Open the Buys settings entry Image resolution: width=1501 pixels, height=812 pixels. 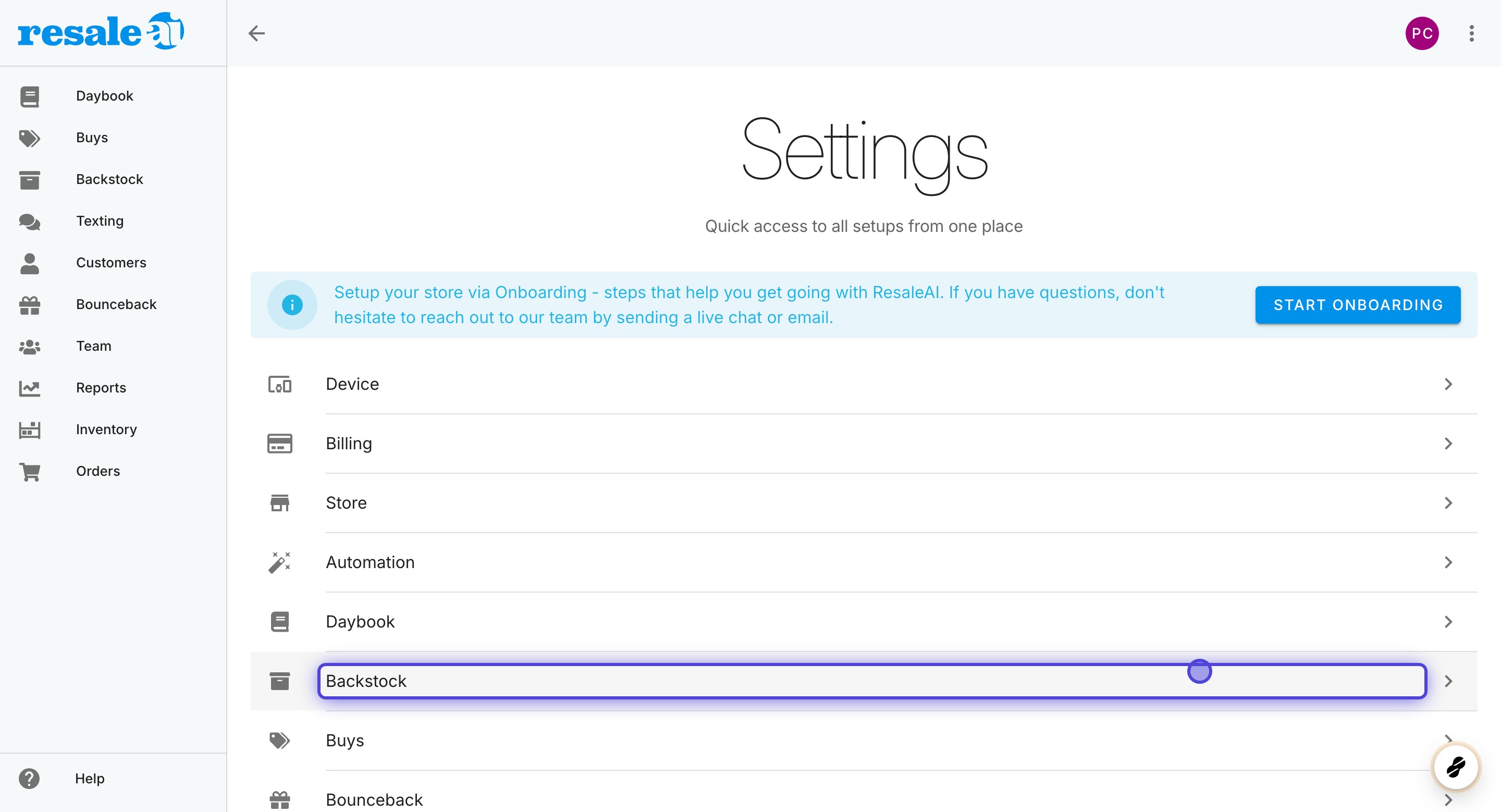click(x=864, y=741)
